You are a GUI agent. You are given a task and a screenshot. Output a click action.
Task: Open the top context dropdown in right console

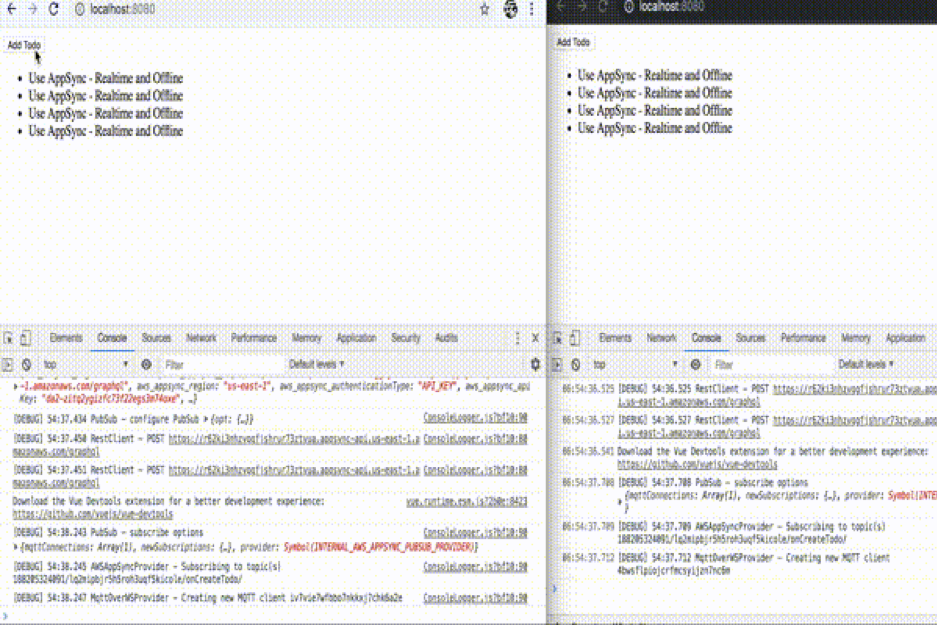tap(635, 364)
